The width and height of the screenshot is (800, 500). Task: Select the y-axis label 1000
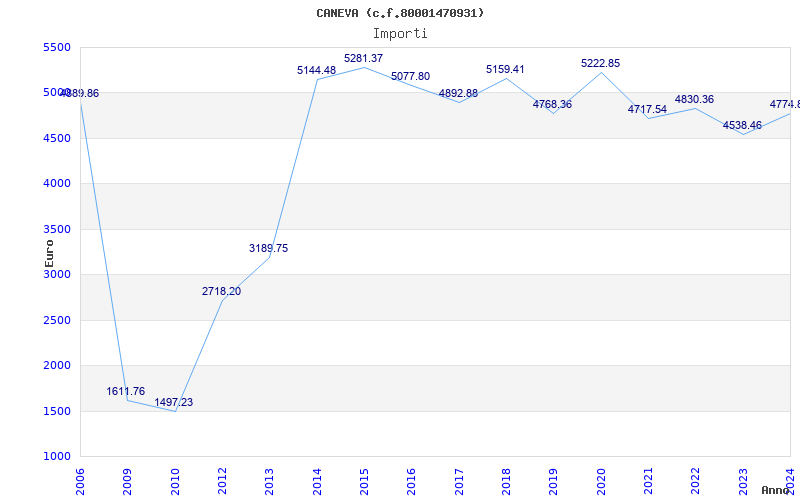57,457
